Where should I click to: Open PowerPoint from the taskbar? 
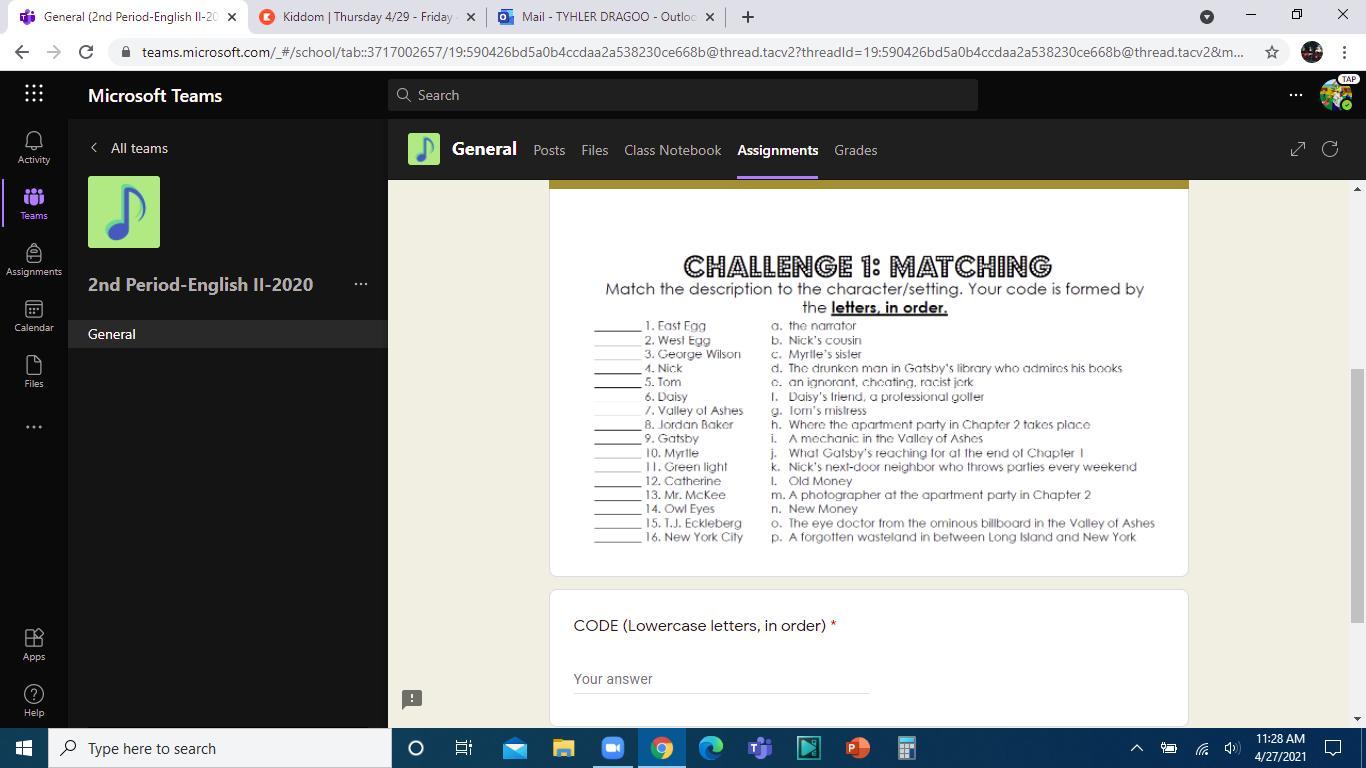pyautogui.click(x=858, y=748)
